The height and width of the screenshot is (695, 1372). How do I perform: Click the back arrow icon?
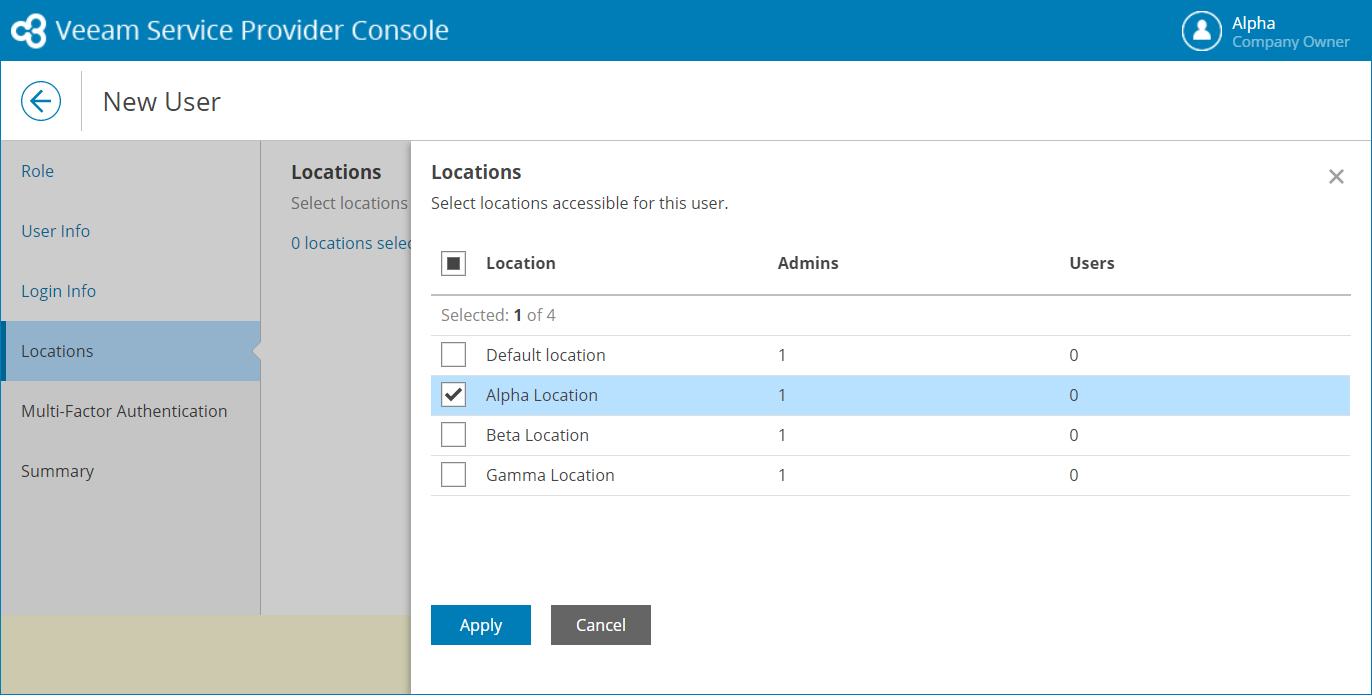(41, 101)
